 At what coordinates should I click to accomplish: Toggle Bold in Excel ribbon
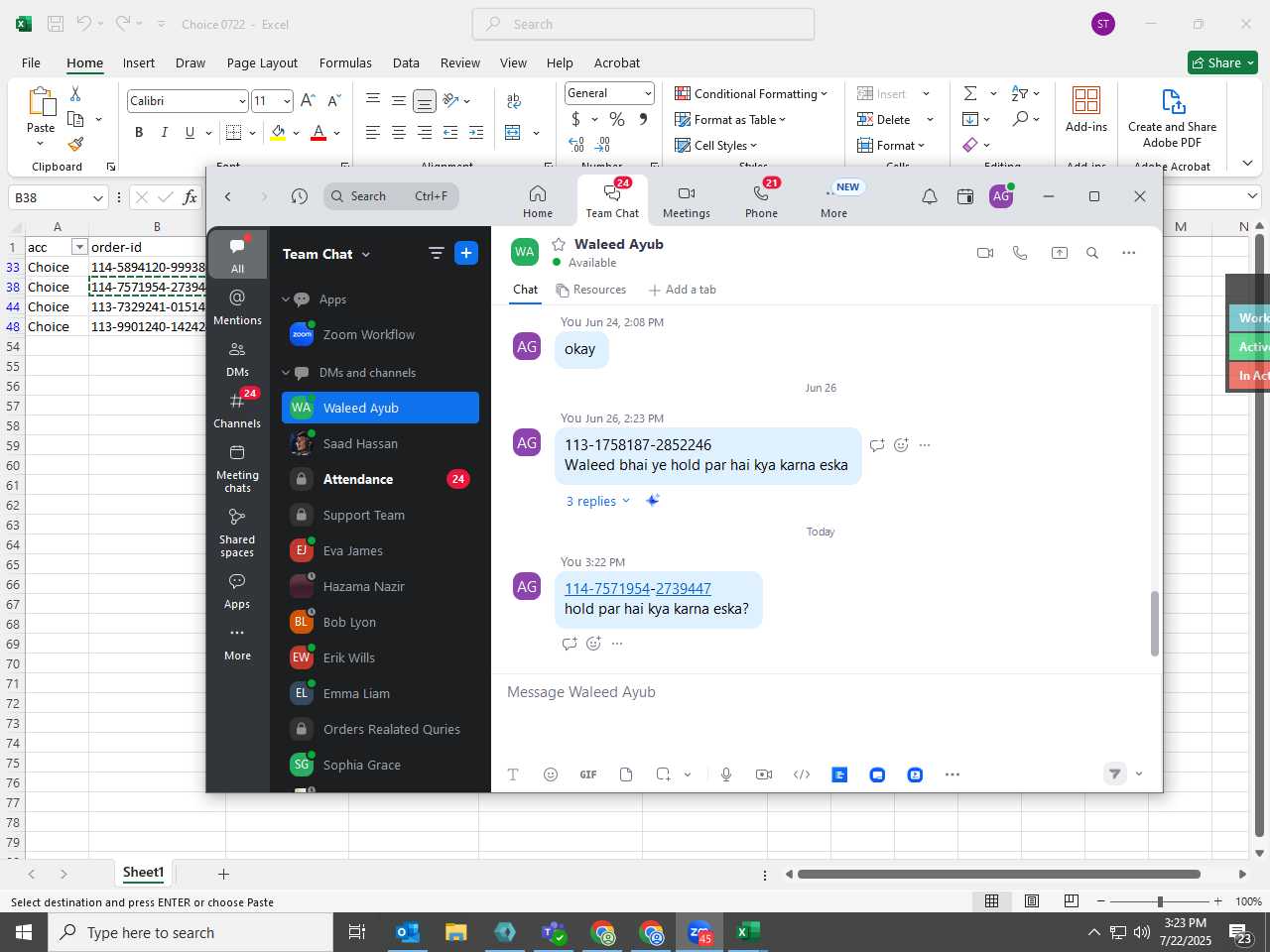tap(139, 132)
